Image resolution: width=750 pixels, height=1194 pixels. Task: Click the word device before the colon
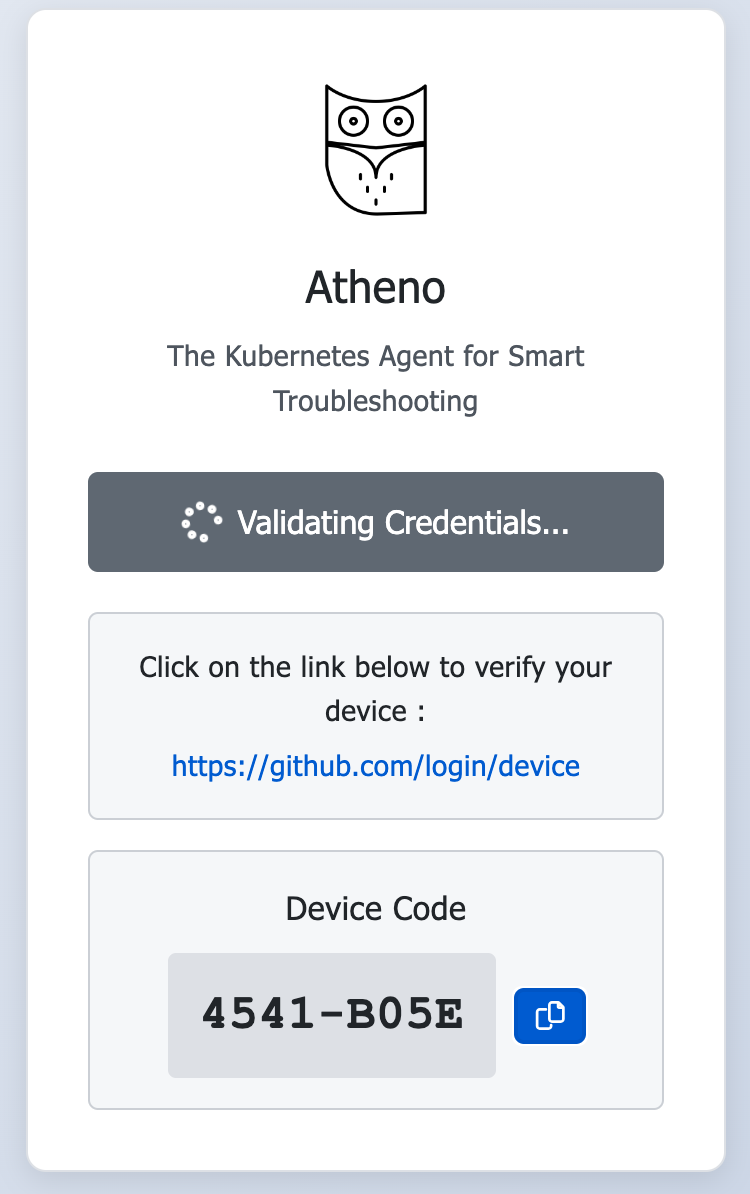click(365, 712)
